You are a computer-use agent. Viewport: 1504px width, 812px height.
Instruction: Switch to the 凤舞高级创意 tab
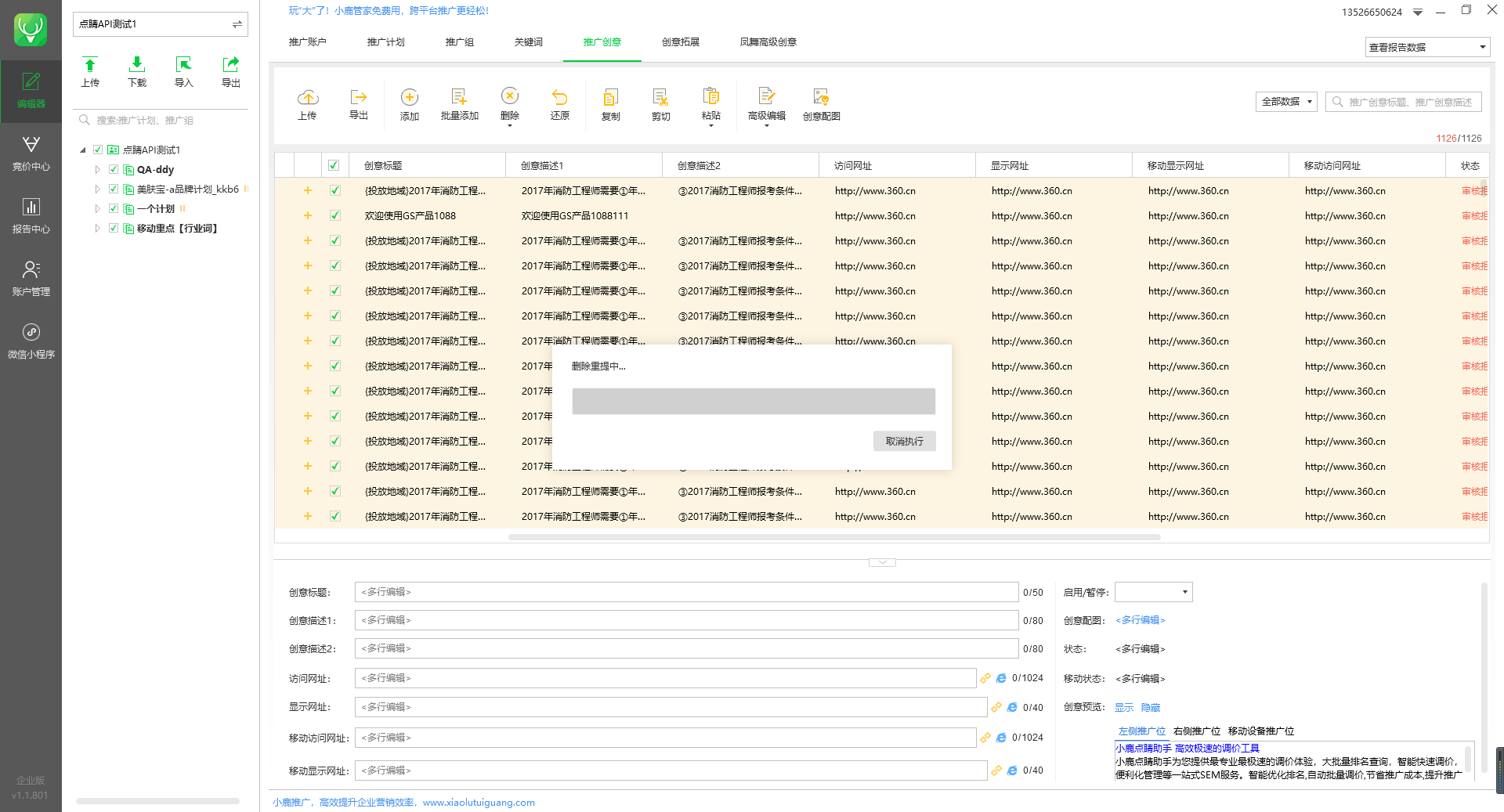[768, 42]
